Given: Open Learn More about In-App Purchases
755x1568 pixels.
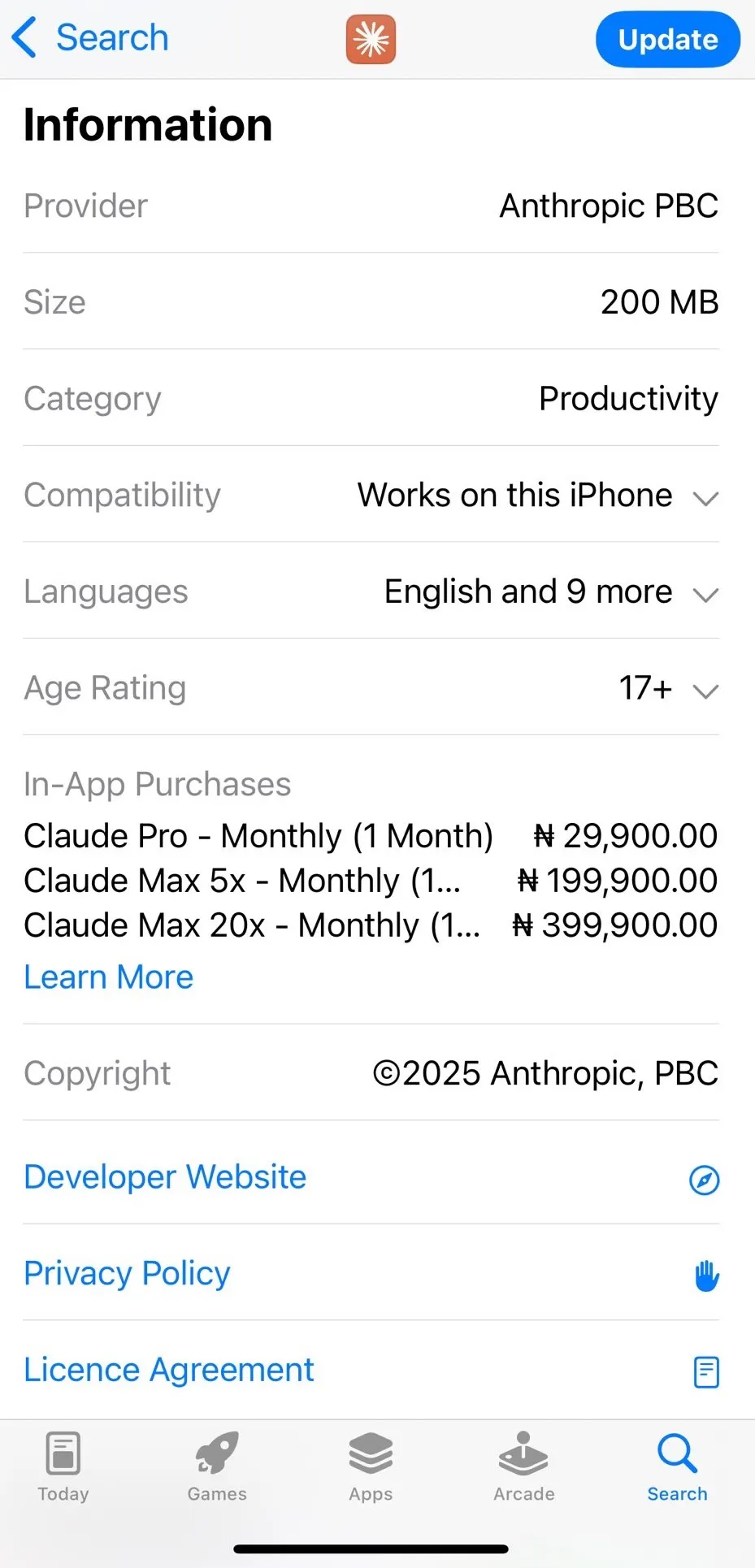Looking at the screenshot, I should click(x=109, y=977).
